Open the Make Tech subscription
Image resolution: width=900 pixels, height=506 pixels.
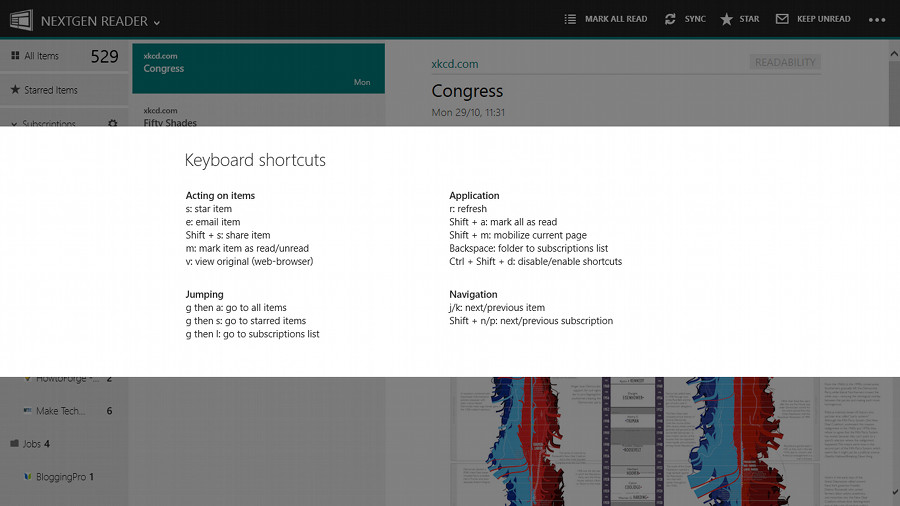[x=61, y=411]
